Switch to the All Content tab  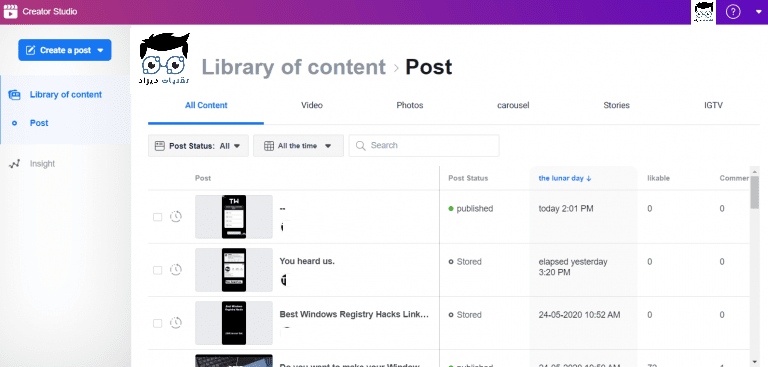(206, 105)
